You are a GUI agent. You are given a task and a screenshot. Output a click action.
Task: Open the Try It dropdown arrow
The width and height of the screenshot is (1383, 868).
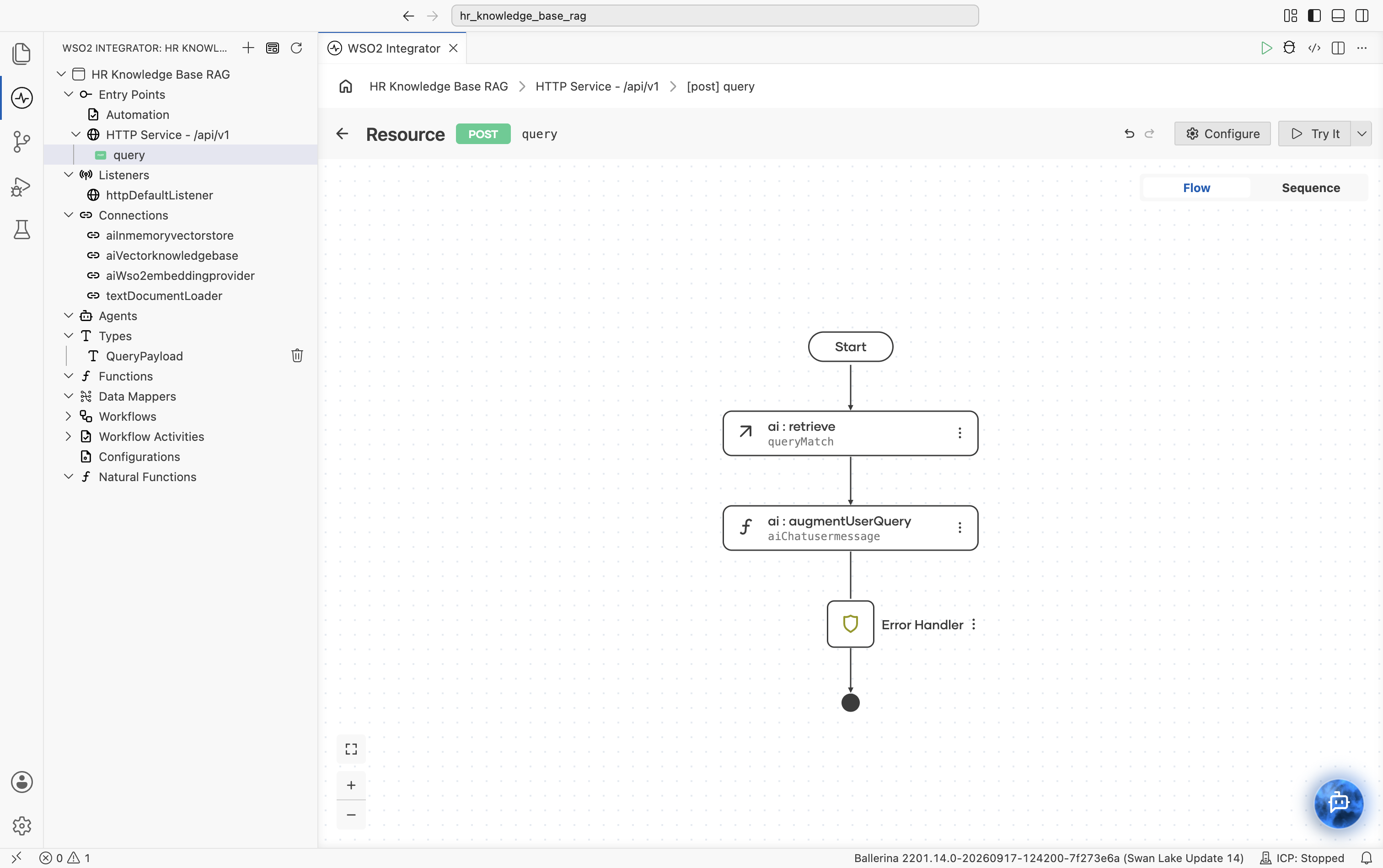click(1361, 134)
